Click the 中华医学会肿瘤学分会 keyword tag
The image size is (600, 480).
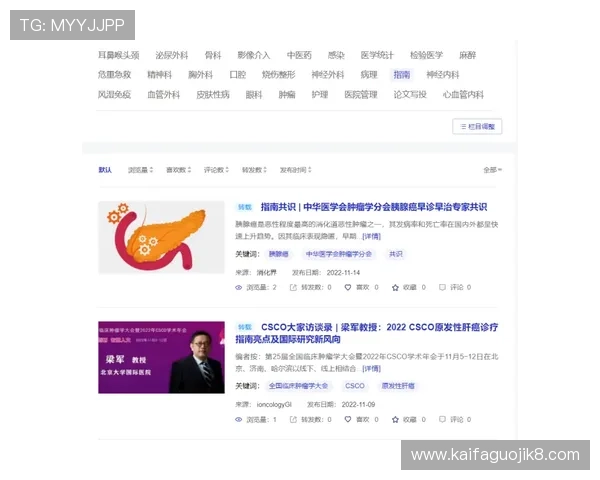point(339,254)
